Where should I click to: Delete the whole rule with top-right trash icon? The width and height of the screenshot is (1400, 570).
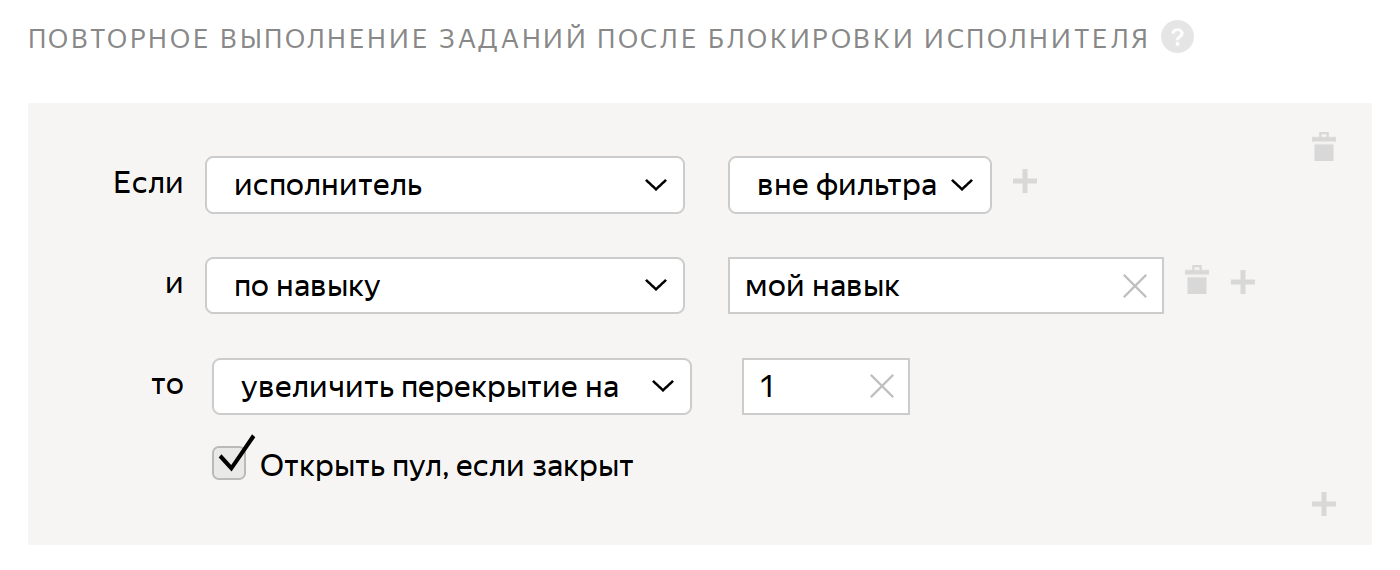(1323, 147)
